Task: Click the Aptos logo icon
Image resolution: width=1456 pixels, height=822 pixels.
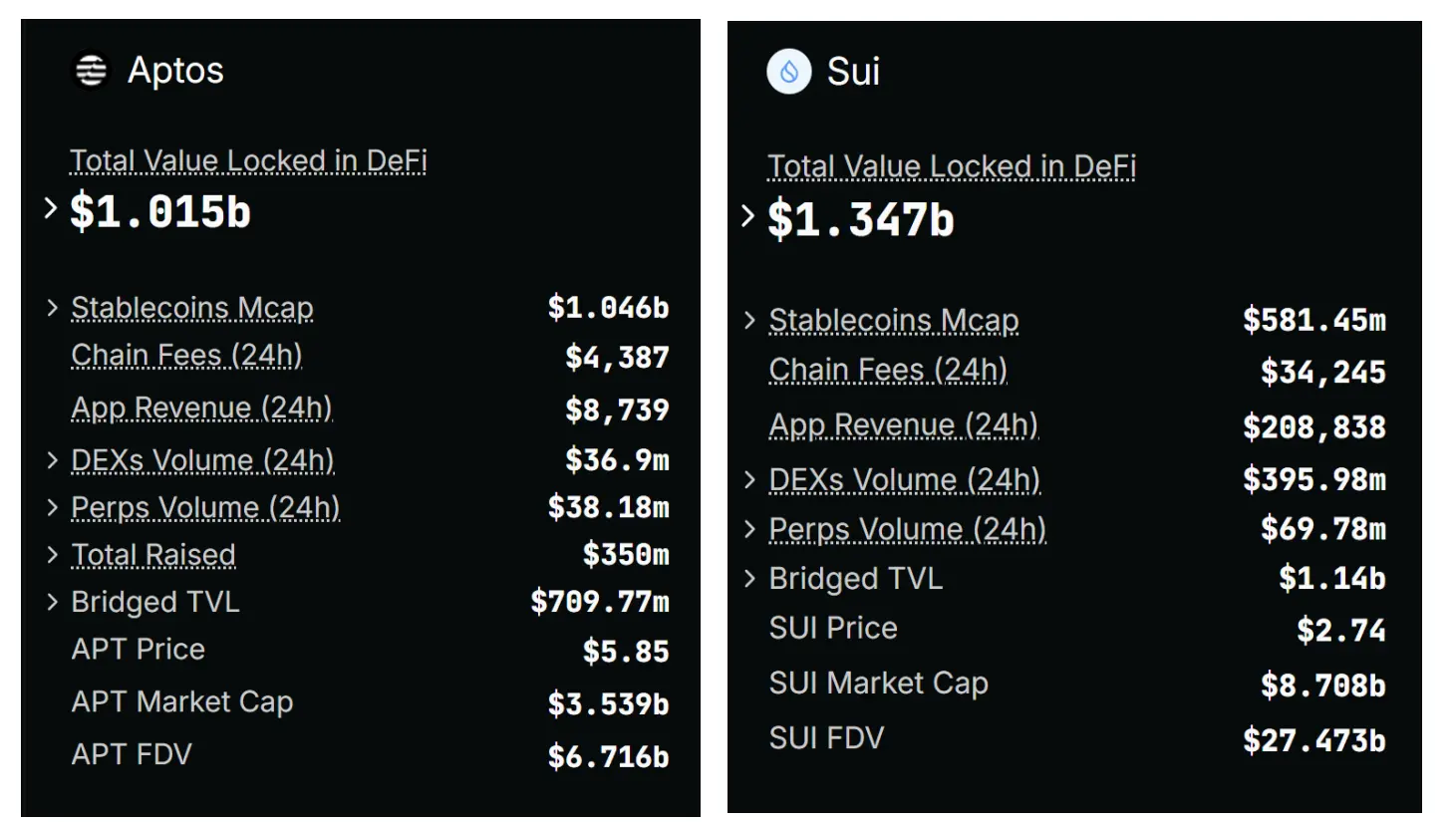Action: (92, 71)
